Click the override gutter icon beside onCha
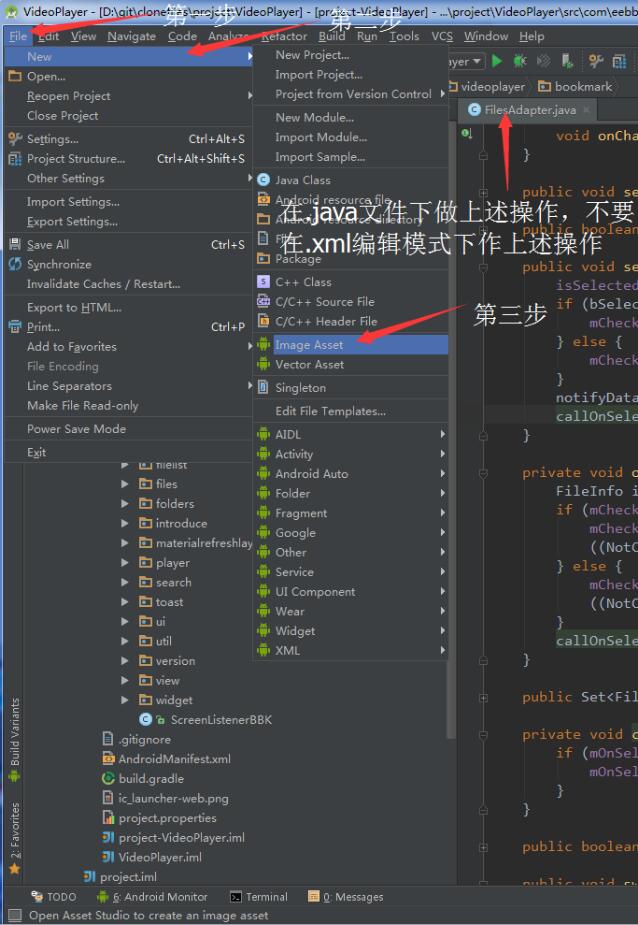Image resolution: width=638 pixels, height=925 pixels. [x=466, y=134]
